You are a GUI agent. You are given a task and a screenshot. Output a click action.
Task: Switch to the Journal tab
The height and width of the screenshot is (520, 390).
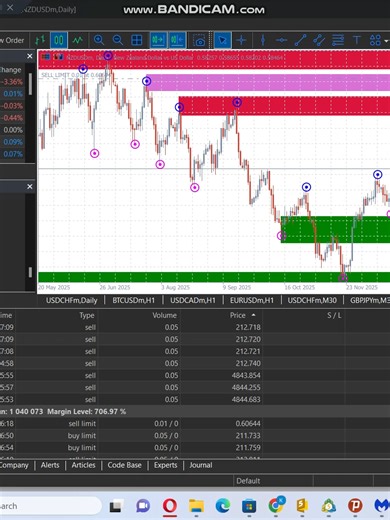tap(201, 465)
